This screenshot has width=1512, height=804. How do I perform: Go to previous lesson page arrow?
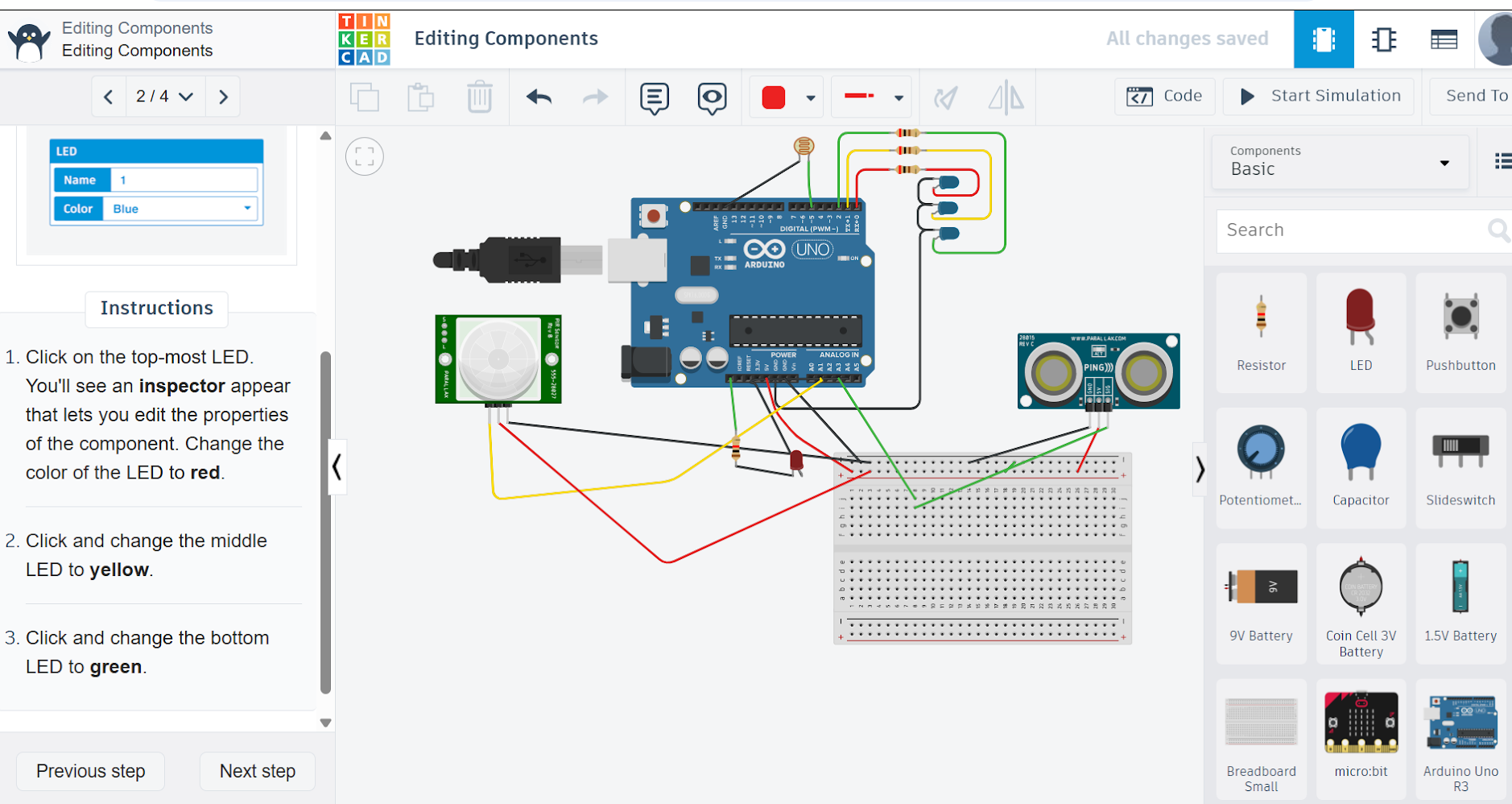point(109,97)
